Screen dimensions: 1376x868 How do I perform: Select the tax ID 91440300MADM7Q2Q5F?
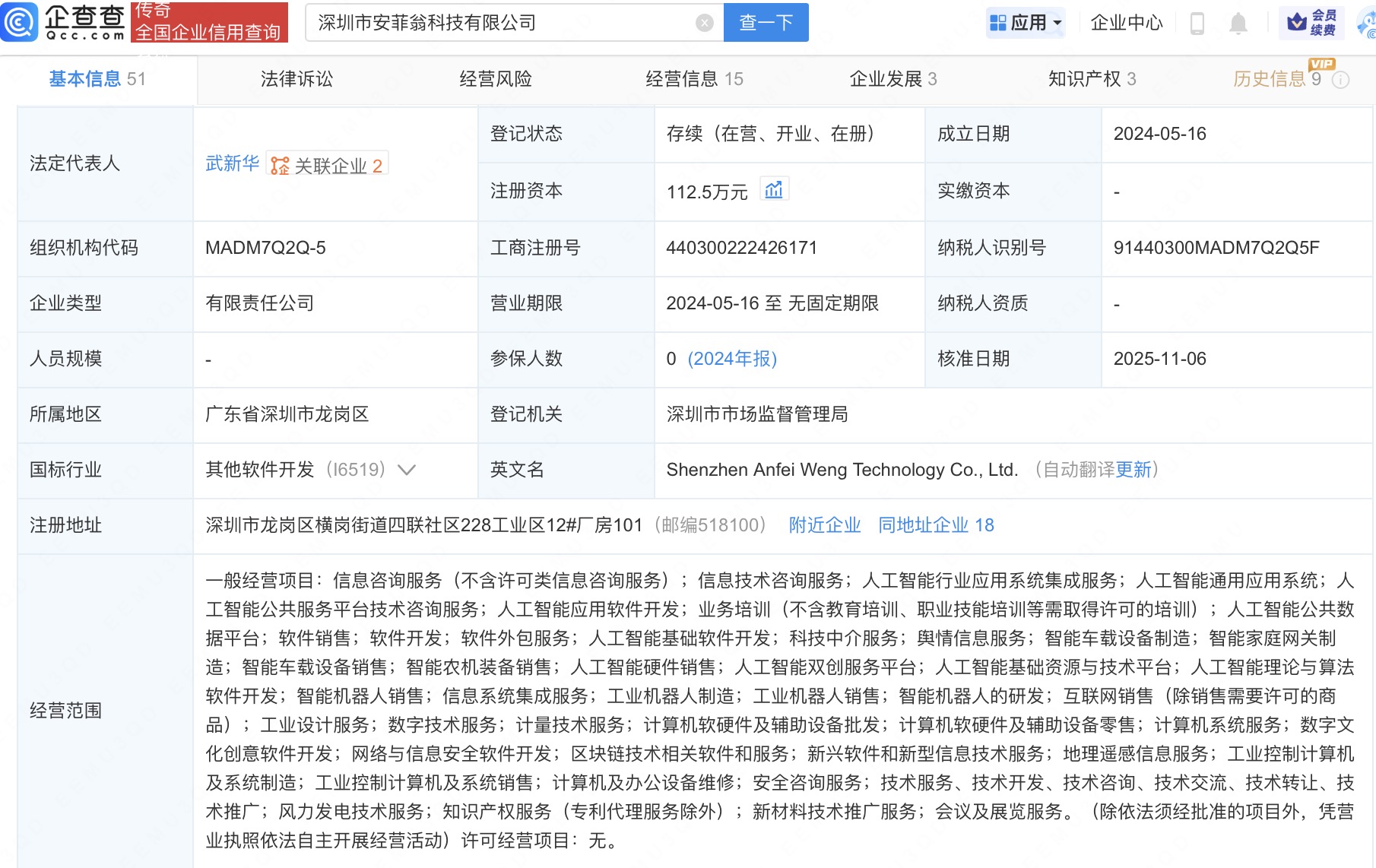pos(1216,248)
